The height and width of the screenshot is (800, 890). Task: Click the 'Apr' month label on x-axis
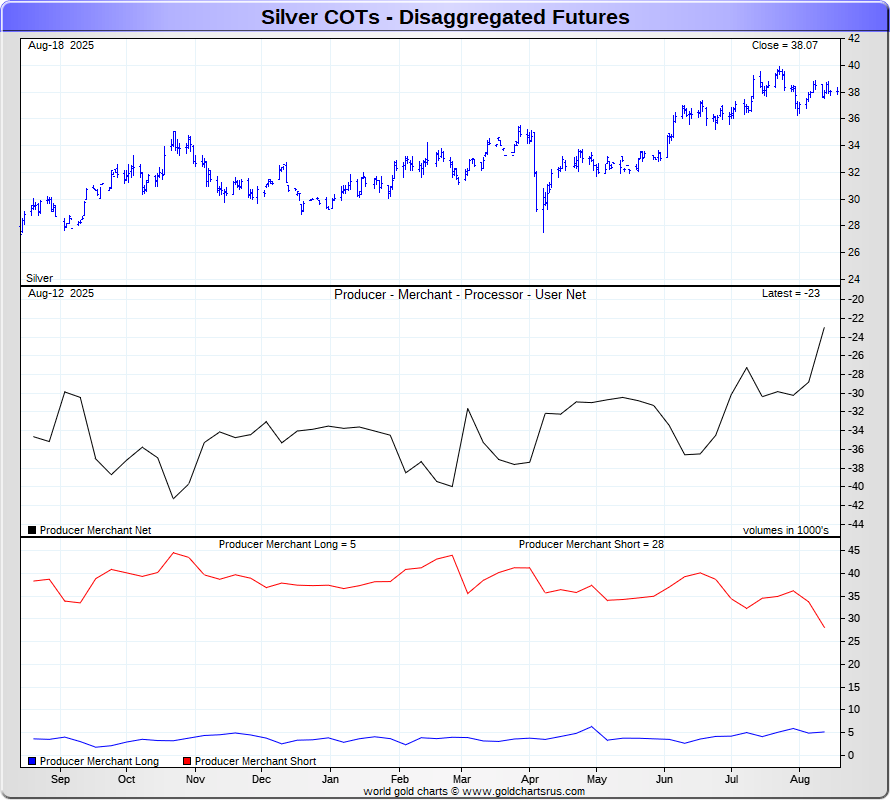(530, 779)
